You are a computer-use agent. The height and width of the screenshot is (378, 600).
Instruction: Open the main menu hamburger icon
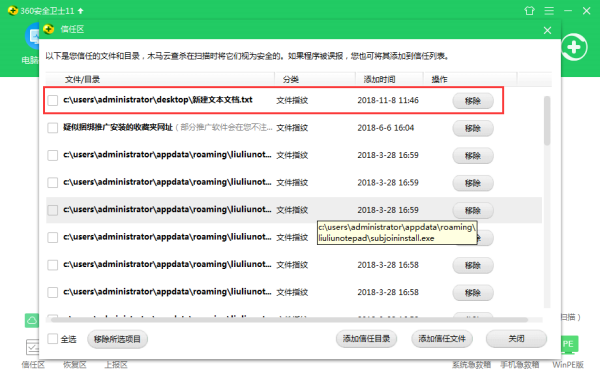(549, 11)
